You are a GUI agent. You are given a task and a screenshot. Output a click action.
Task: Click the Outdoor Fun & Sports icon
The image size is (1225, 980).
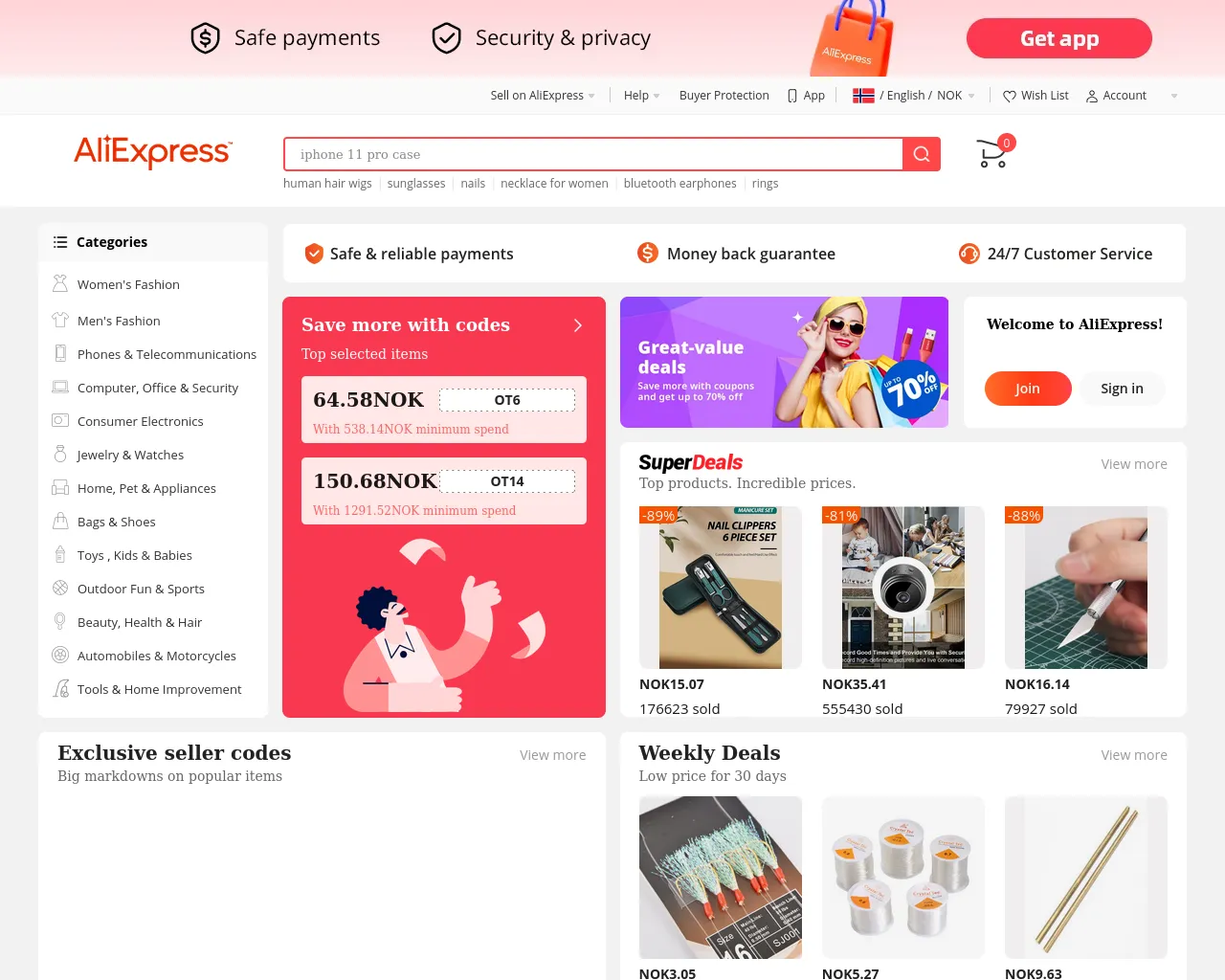click(60, 588)
